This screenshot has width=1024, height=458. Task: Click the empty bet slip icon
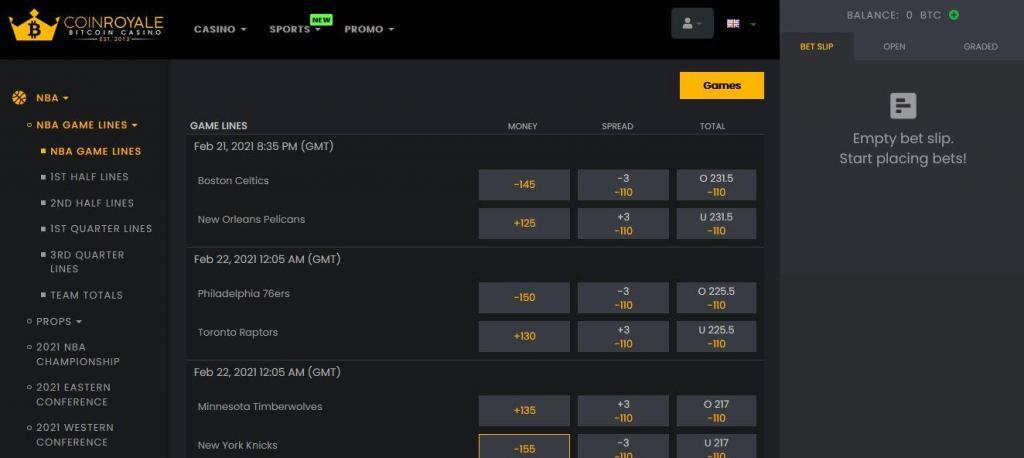[x=903, y=106]
